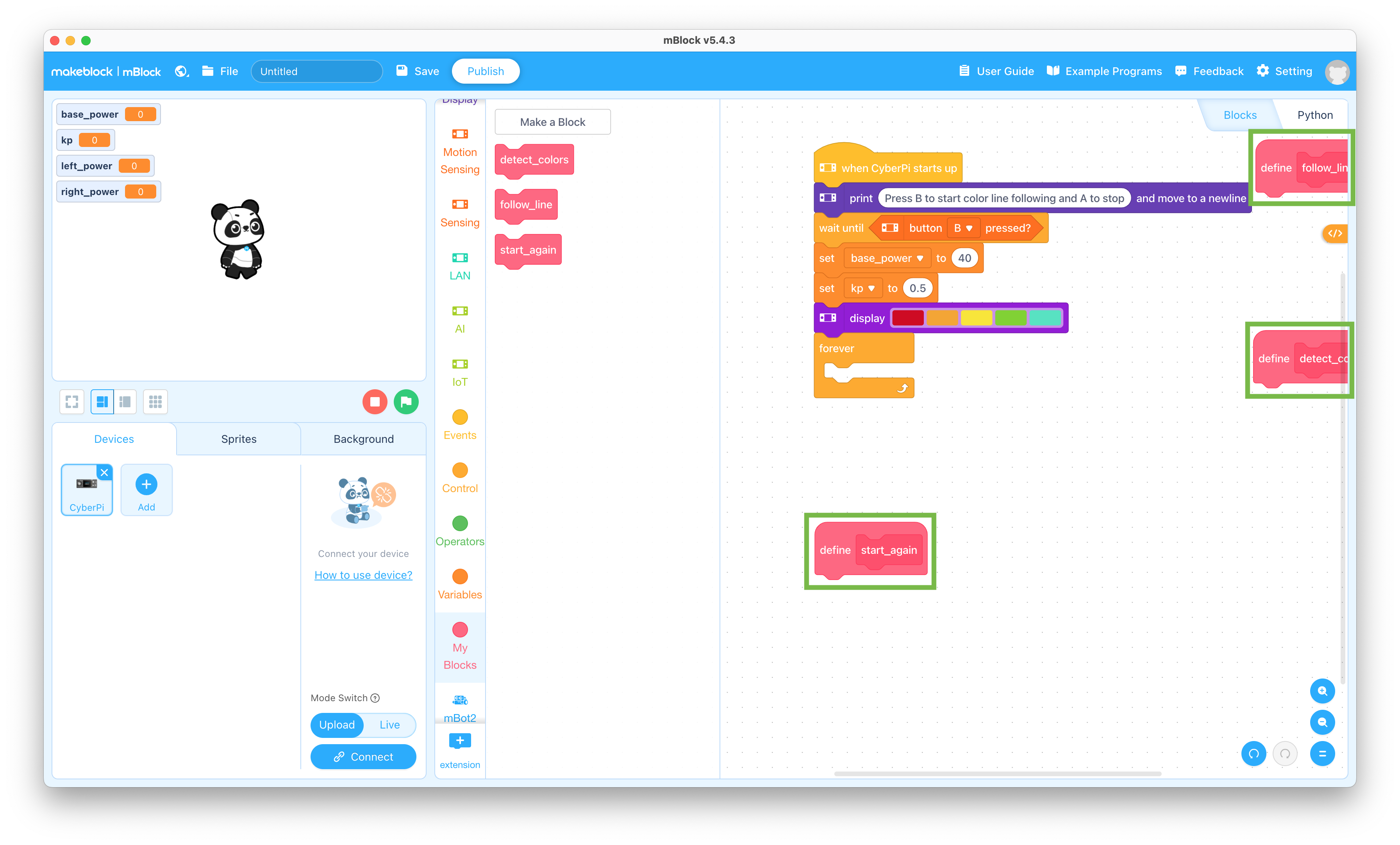The height and width of the screenshot is (845, 1400).
Task: Click the Background tab
Action: coord(362,439)
